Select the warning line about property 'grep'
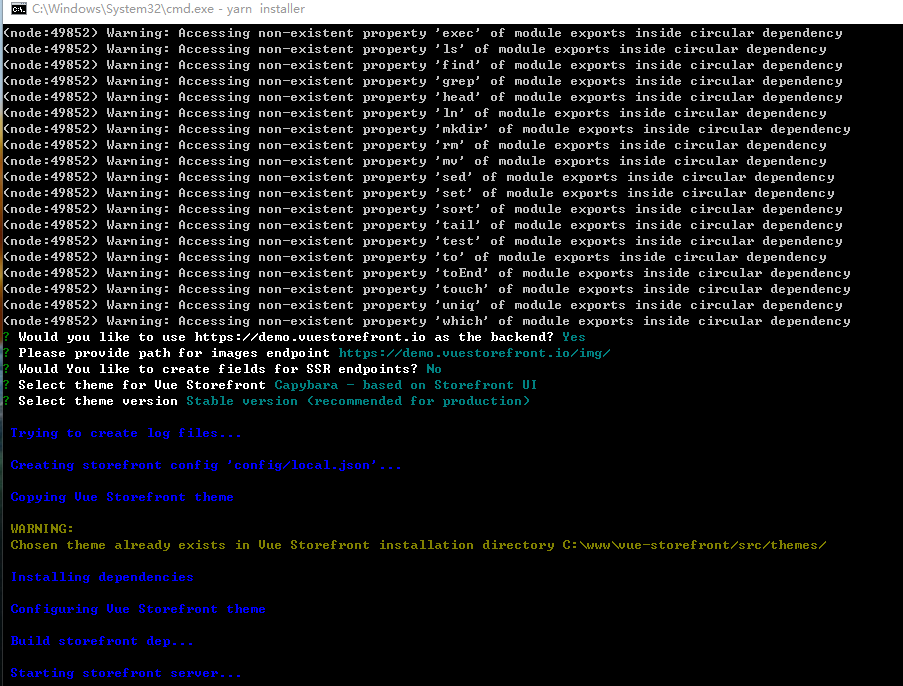This screenshot has height=686, width=903. [423, 81]
